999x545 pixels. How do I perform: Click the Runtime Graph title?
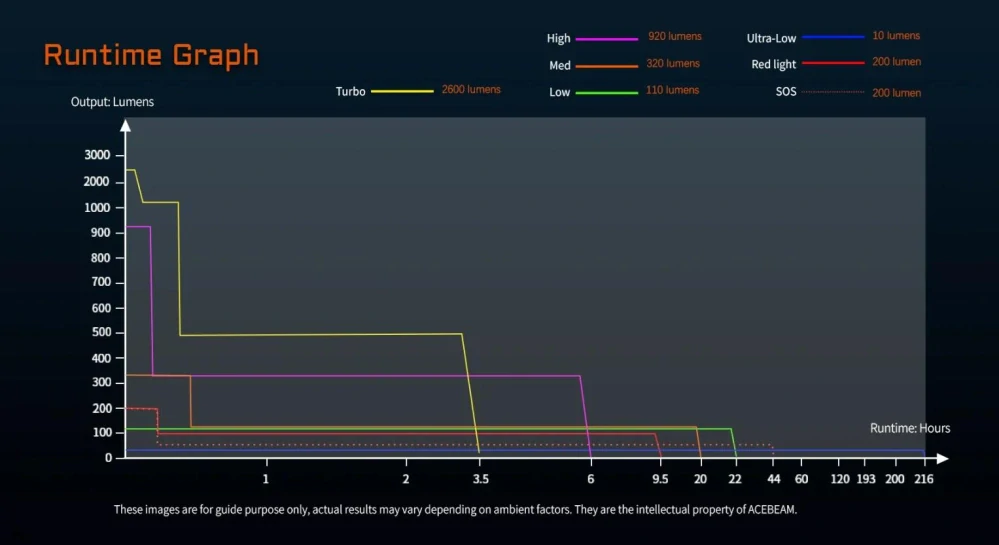(151, 55)
